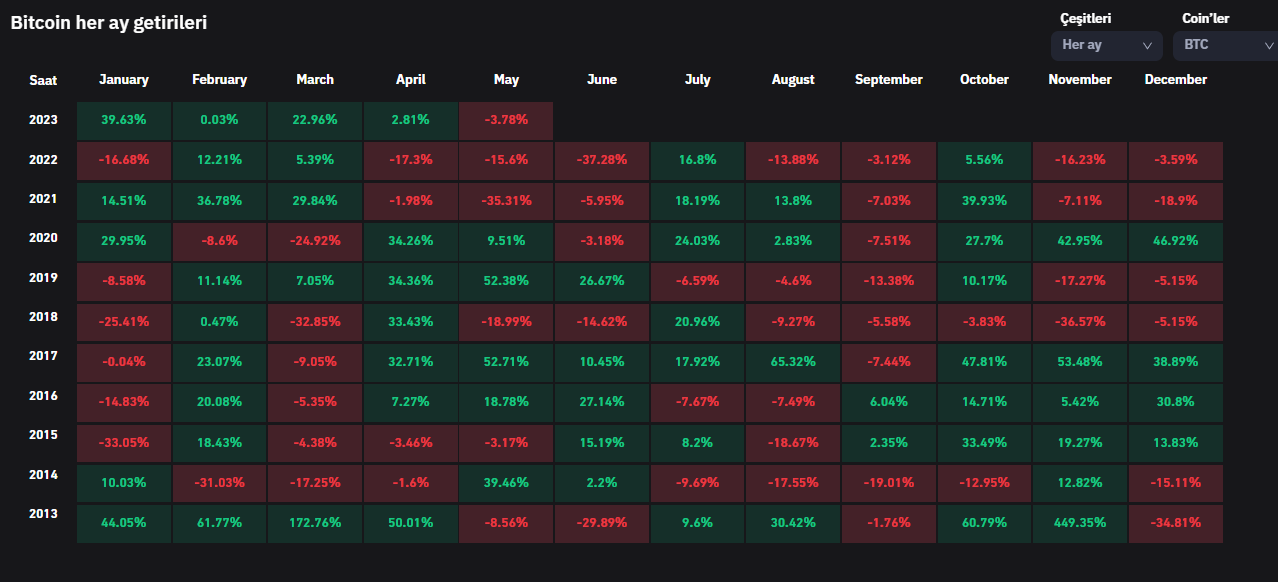
Task: Select the 39.93% October 2021 cell
Action: coord(984,201)
